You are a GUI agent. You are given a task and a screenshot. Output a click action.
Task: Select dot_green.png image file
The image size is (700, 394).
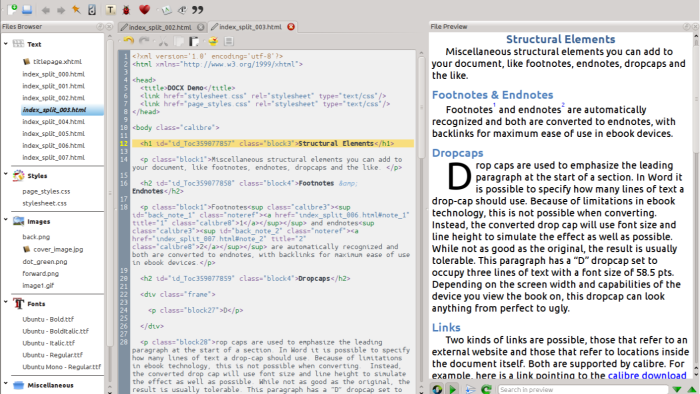click(45, 261)
